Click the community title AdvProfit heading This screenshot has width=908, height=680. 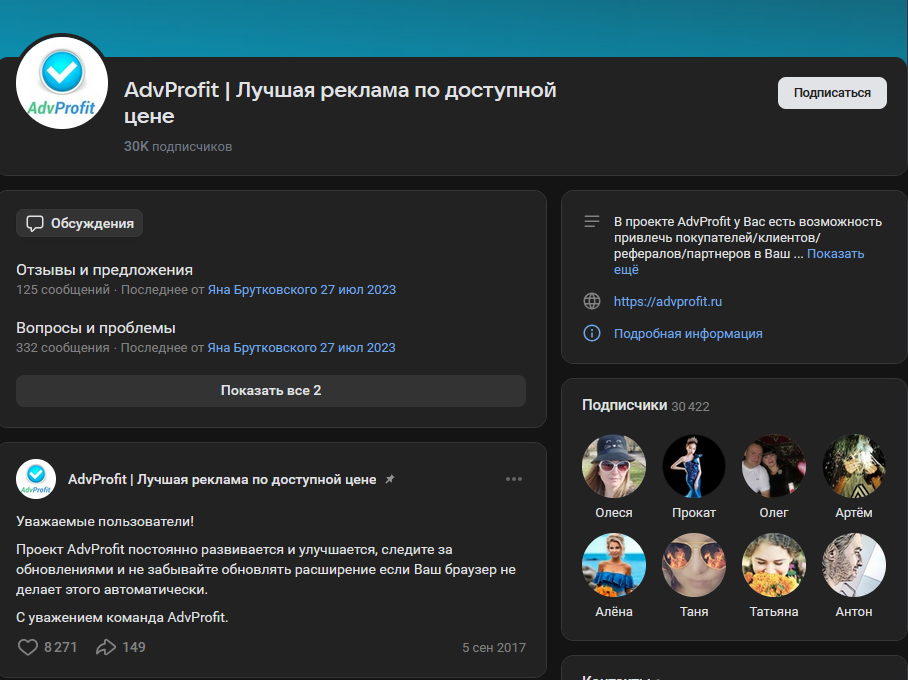pyautogui.click(x=340, y=103)
